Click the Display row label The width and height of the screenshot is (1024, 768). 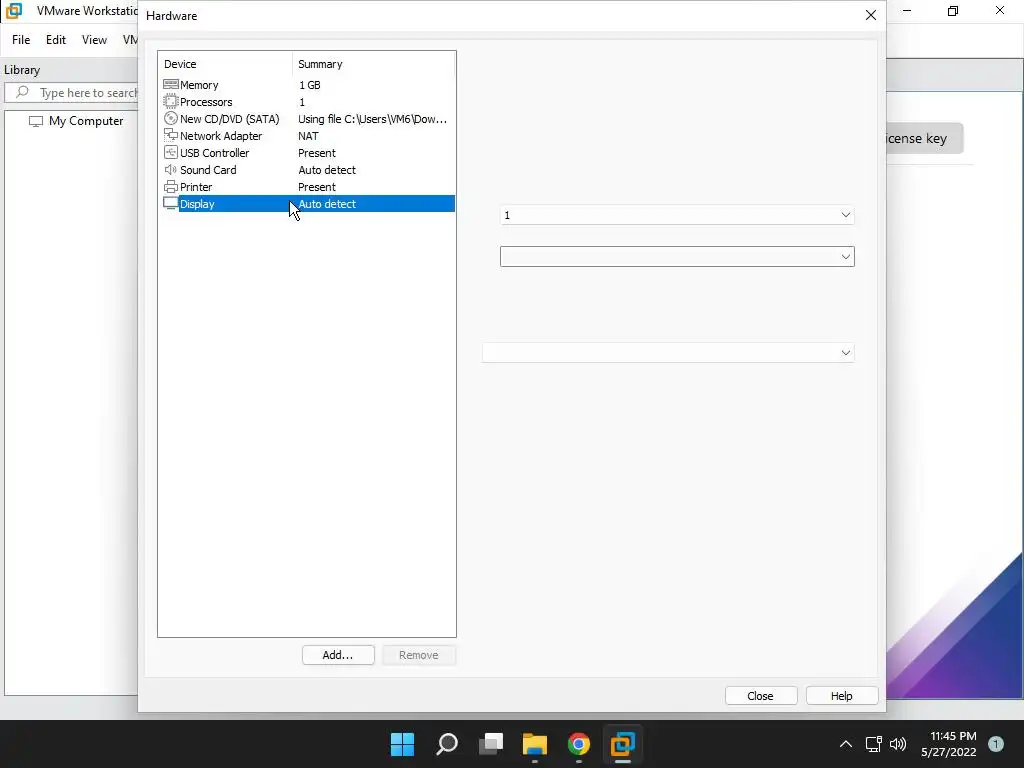tap(197, 204)
